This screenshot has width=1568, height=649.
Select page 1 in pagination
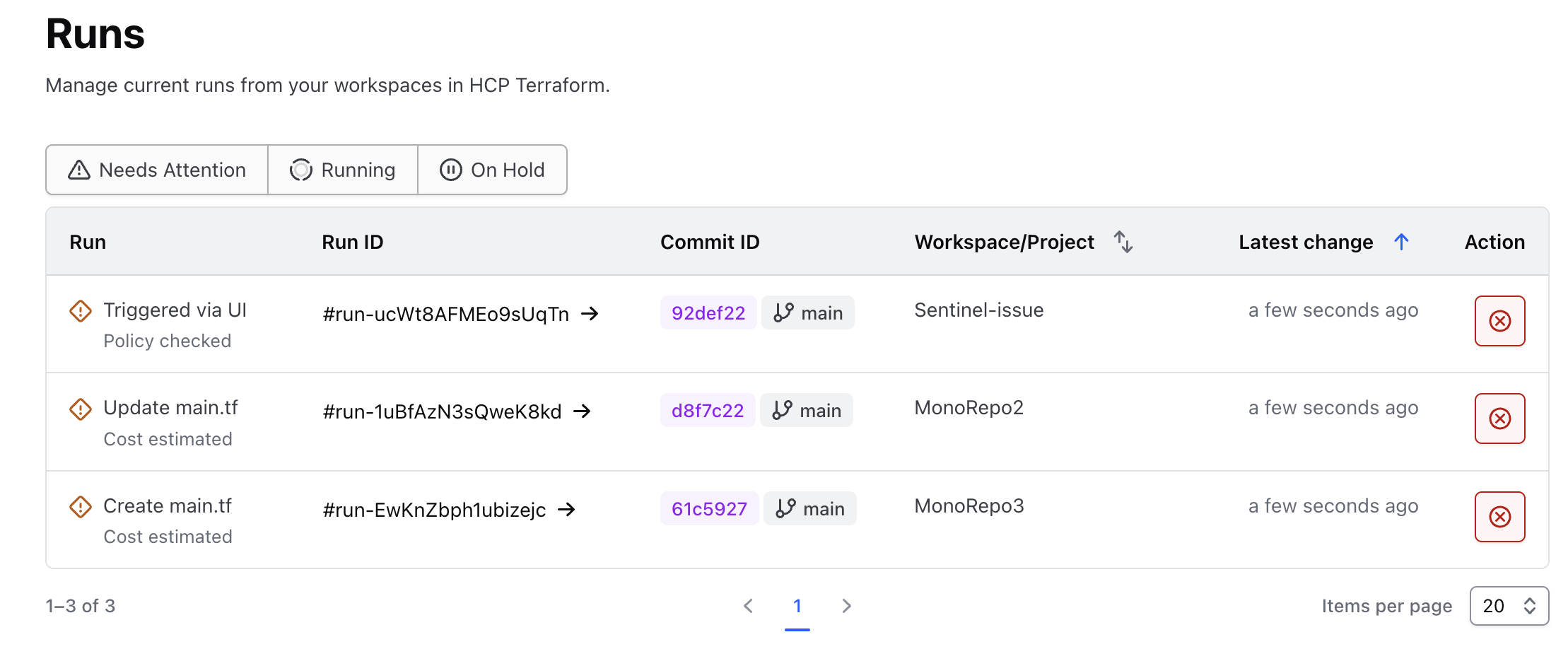click(x=797, y=606)
